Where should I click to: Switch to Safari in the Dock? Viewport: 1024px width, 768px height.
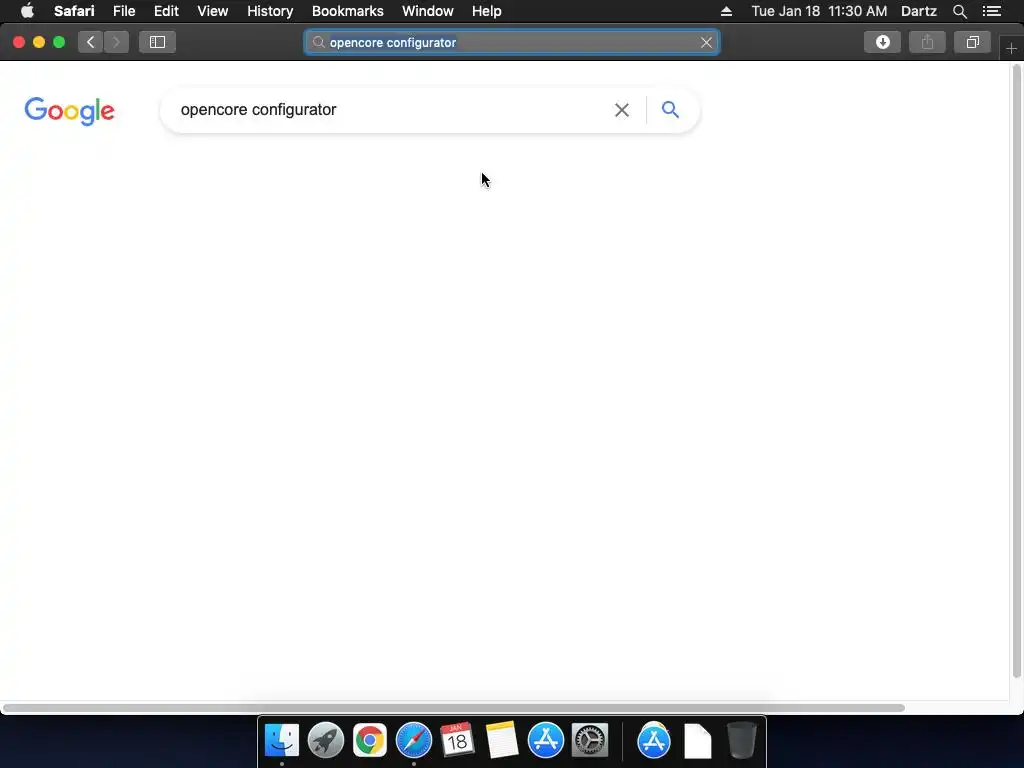413,741
